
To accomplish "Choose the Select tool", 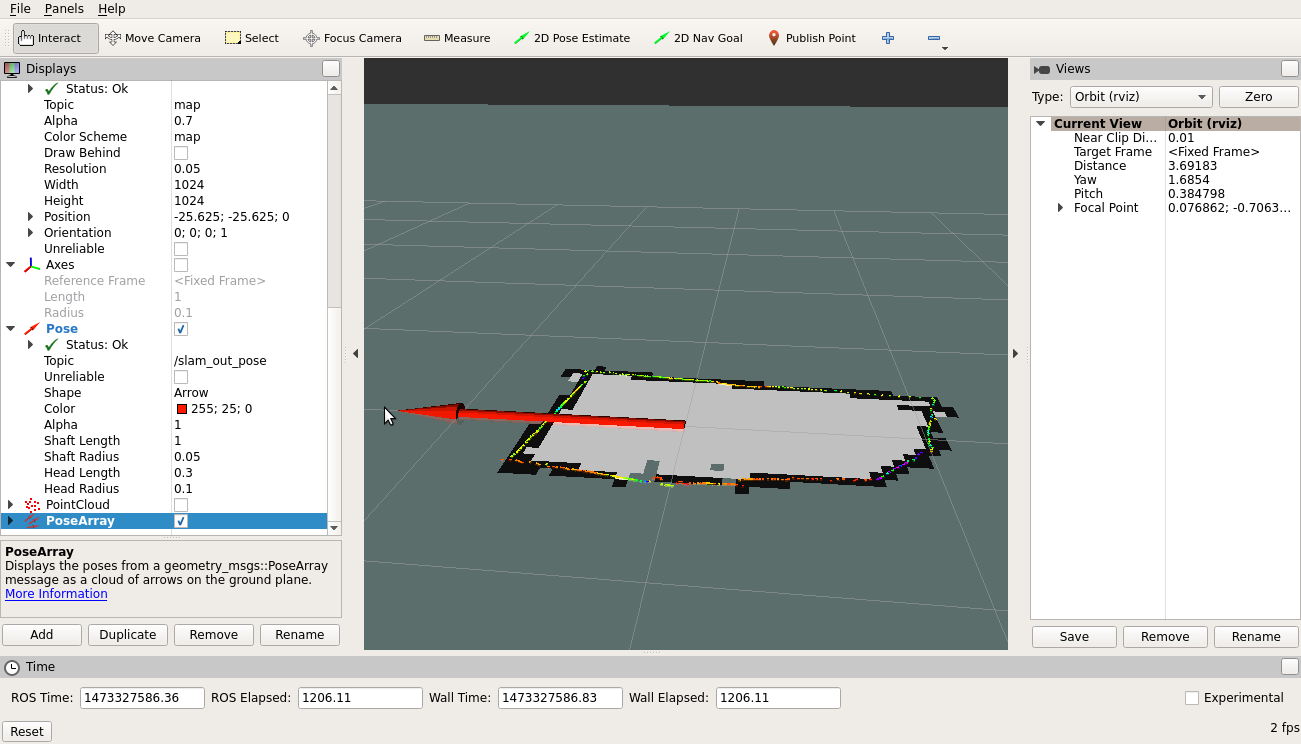I will coord(252,38).
